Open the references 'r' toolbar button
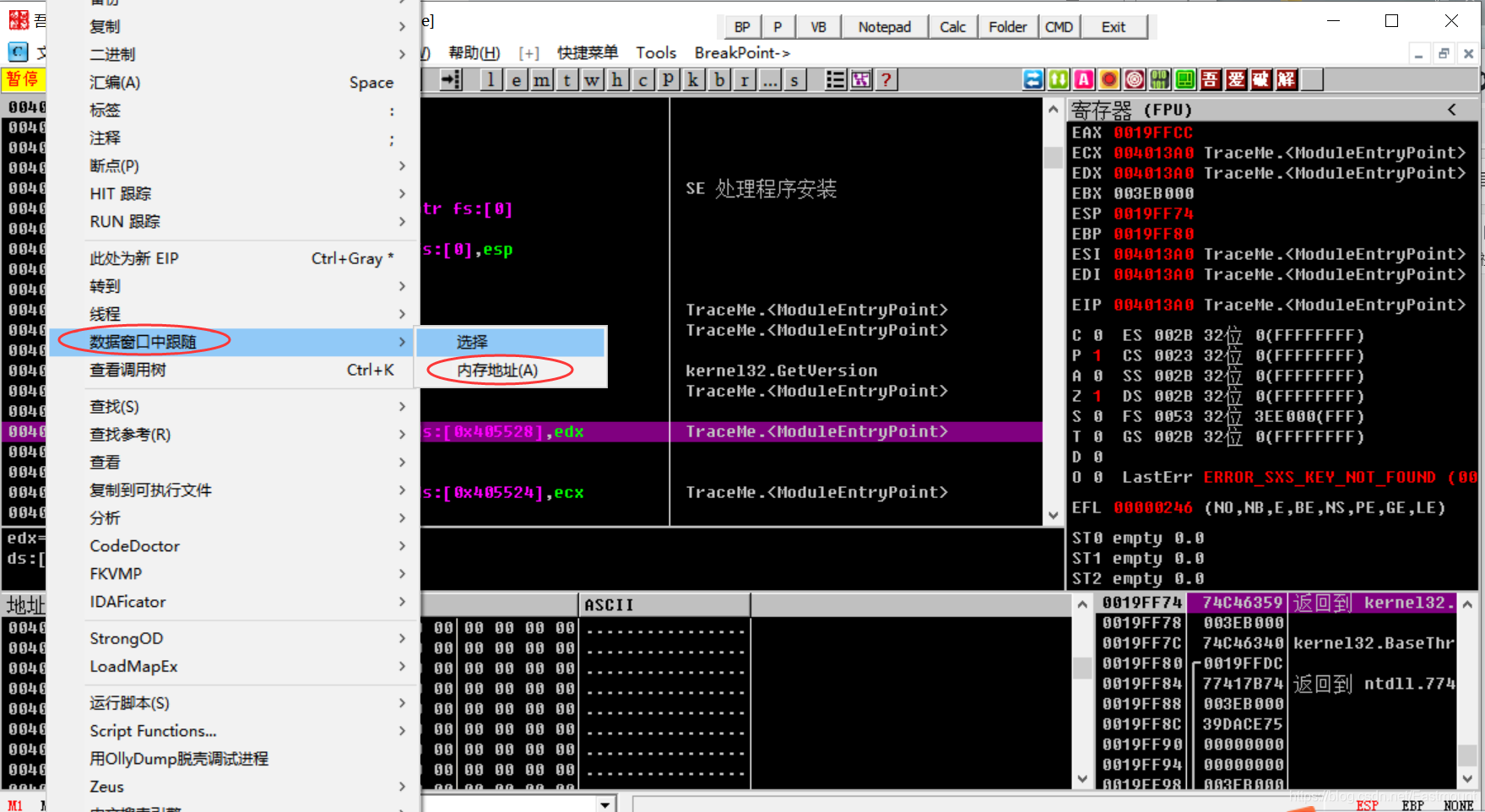 pyautogui.click(x=744, y=80)
